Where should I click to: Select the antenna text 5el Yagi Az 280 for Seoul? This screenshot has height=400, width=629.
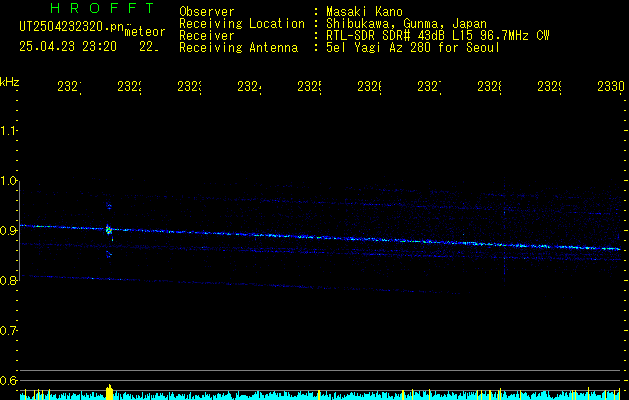tap(413, 48)
